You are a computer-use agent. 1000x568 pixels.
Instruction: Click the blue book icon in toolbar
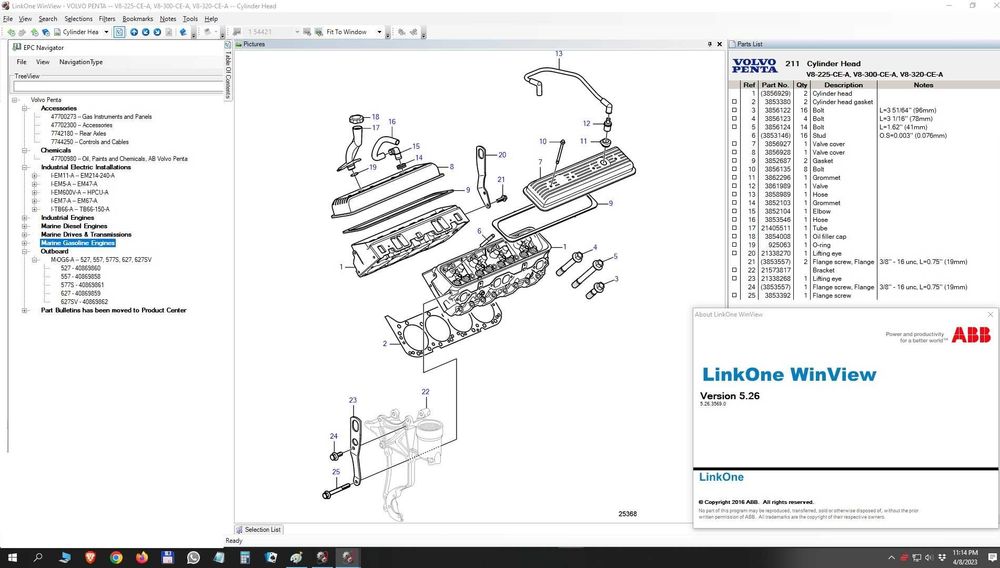183,32
